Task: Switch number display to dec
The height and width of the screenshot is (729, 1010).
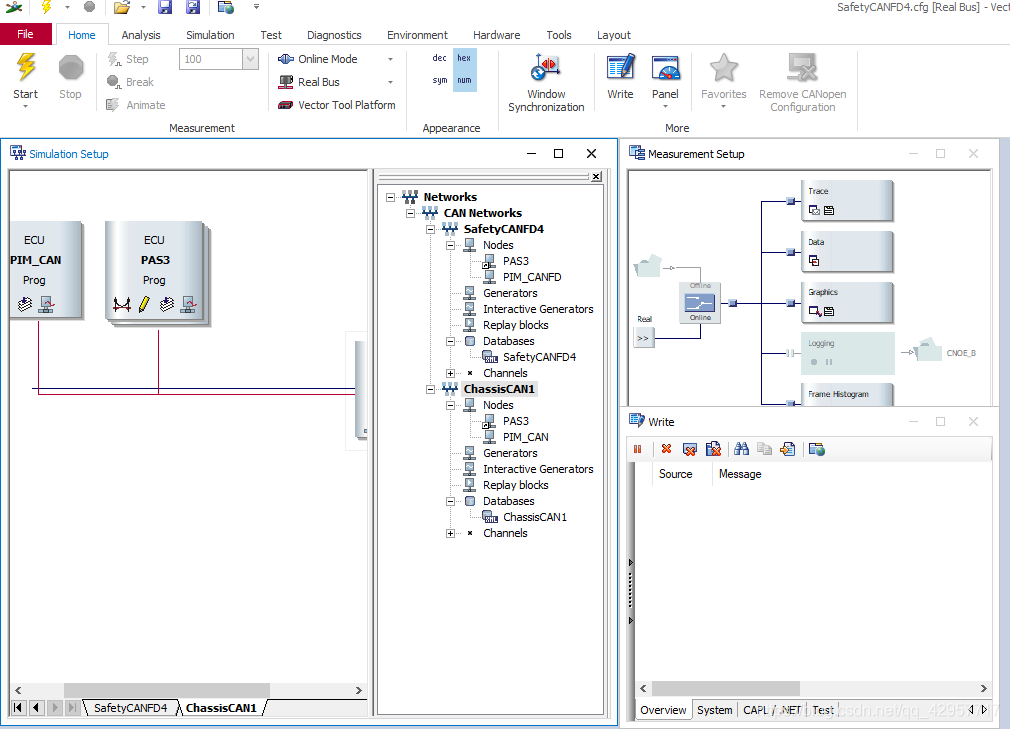Action: pyautogui.click(x=440, y=58)
